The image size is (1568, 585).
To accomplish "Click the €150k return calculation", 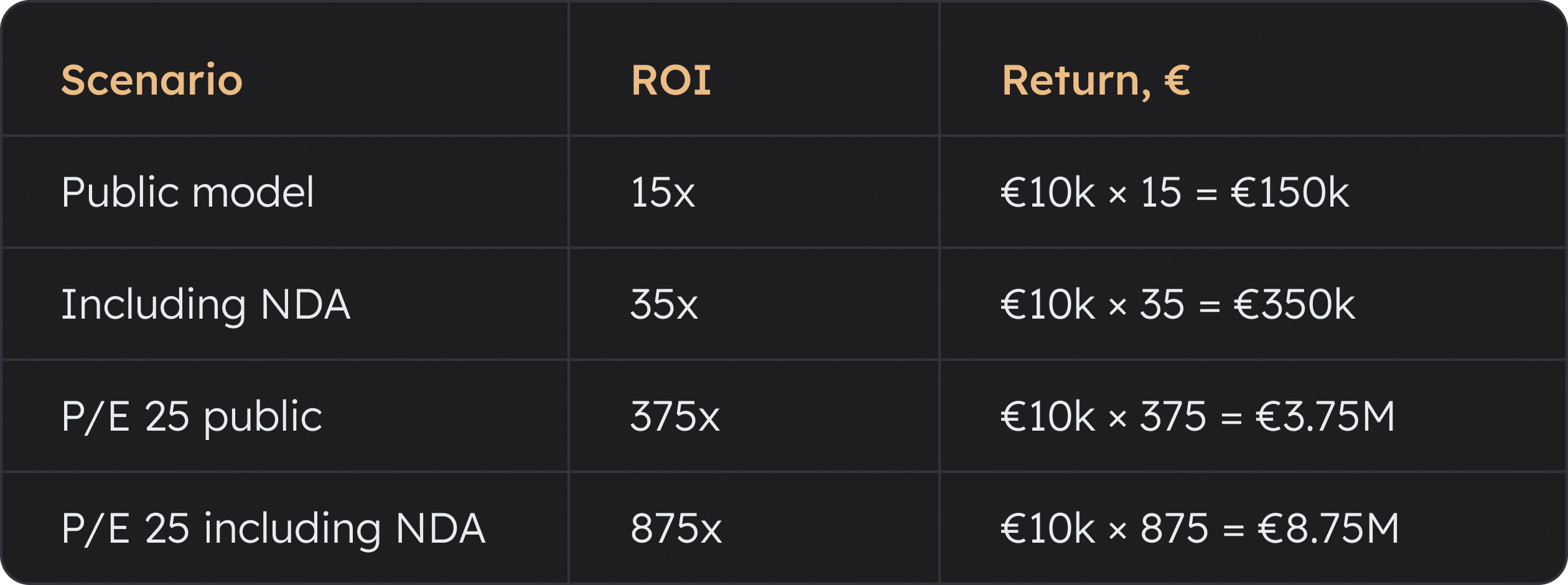I will point(1175,192).
